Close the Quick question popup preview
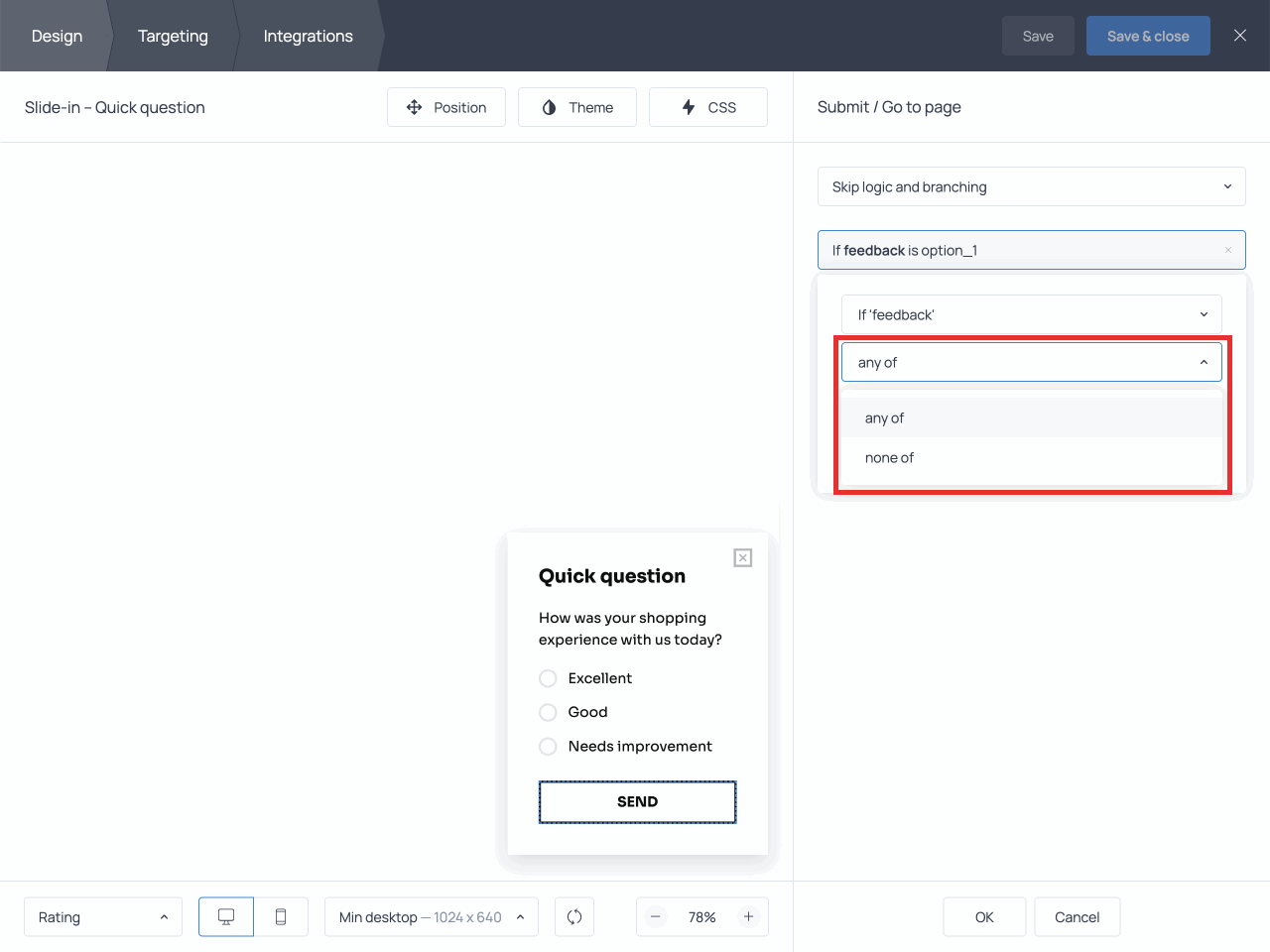This screenshot has width=1270, height=952. [x=742, y=558]
